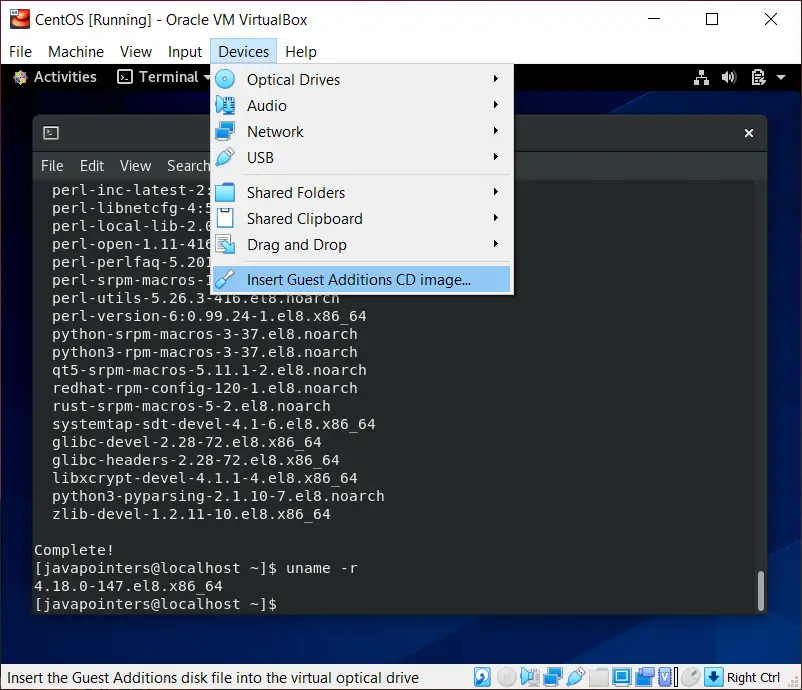
Task: Expand the USB submenu arrow
Action: coord(496,157)
